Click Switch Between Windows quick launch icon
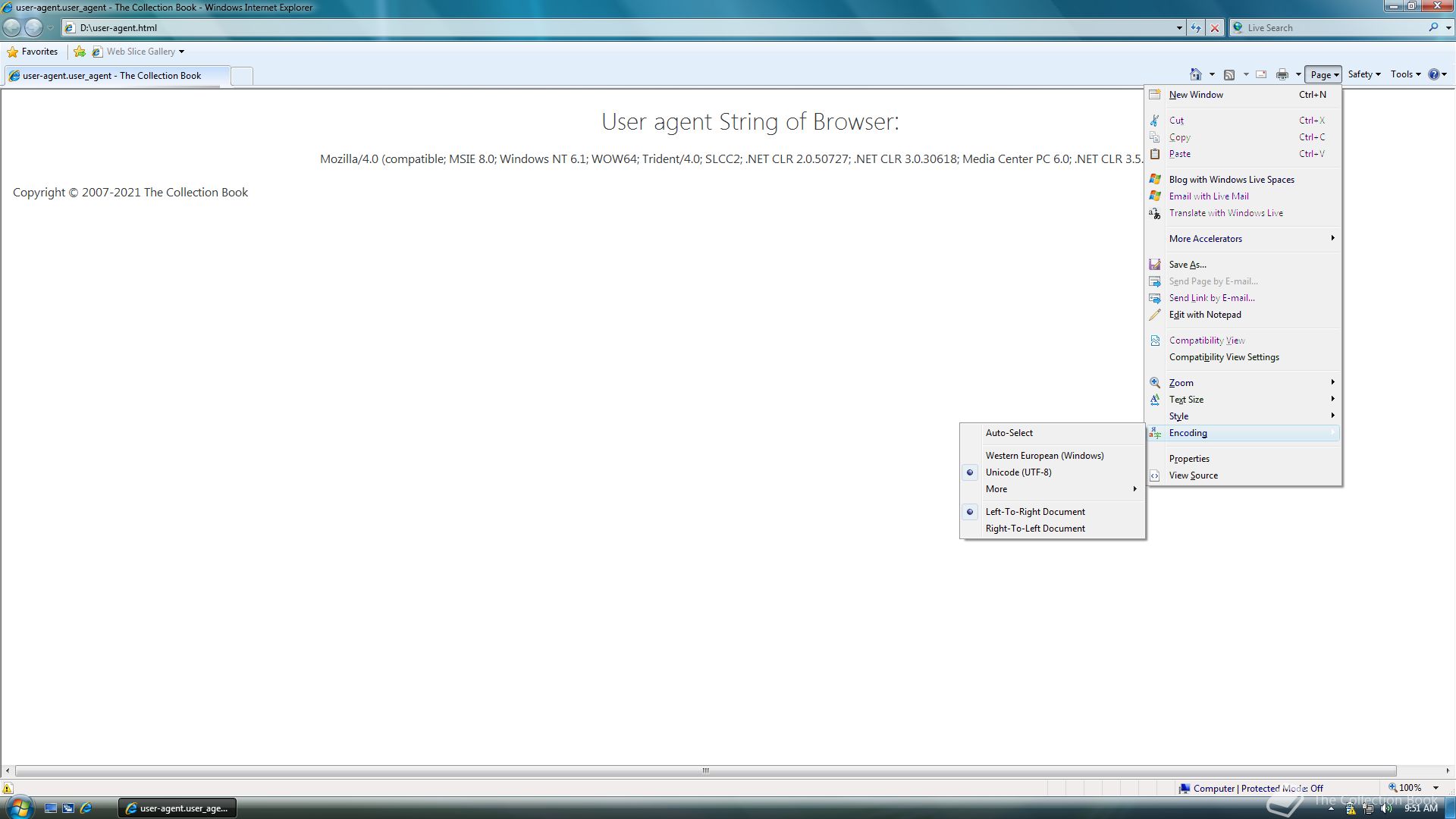The width and height of the screenshot is (1456, 819). point(68,808)
